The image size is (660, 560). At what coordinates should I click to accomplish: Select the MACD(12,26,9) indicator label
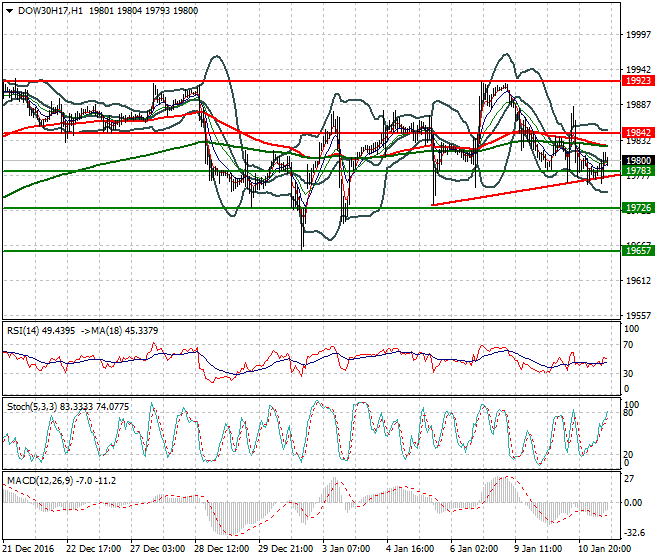click(40, 480)
